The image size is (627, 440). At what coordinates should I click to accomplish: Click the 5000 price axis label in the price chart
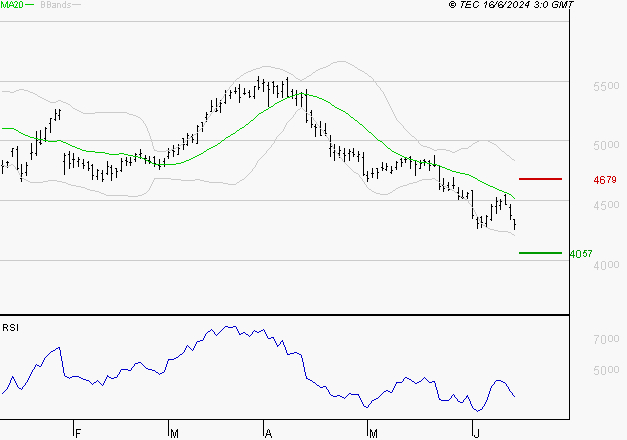(606, 145)
